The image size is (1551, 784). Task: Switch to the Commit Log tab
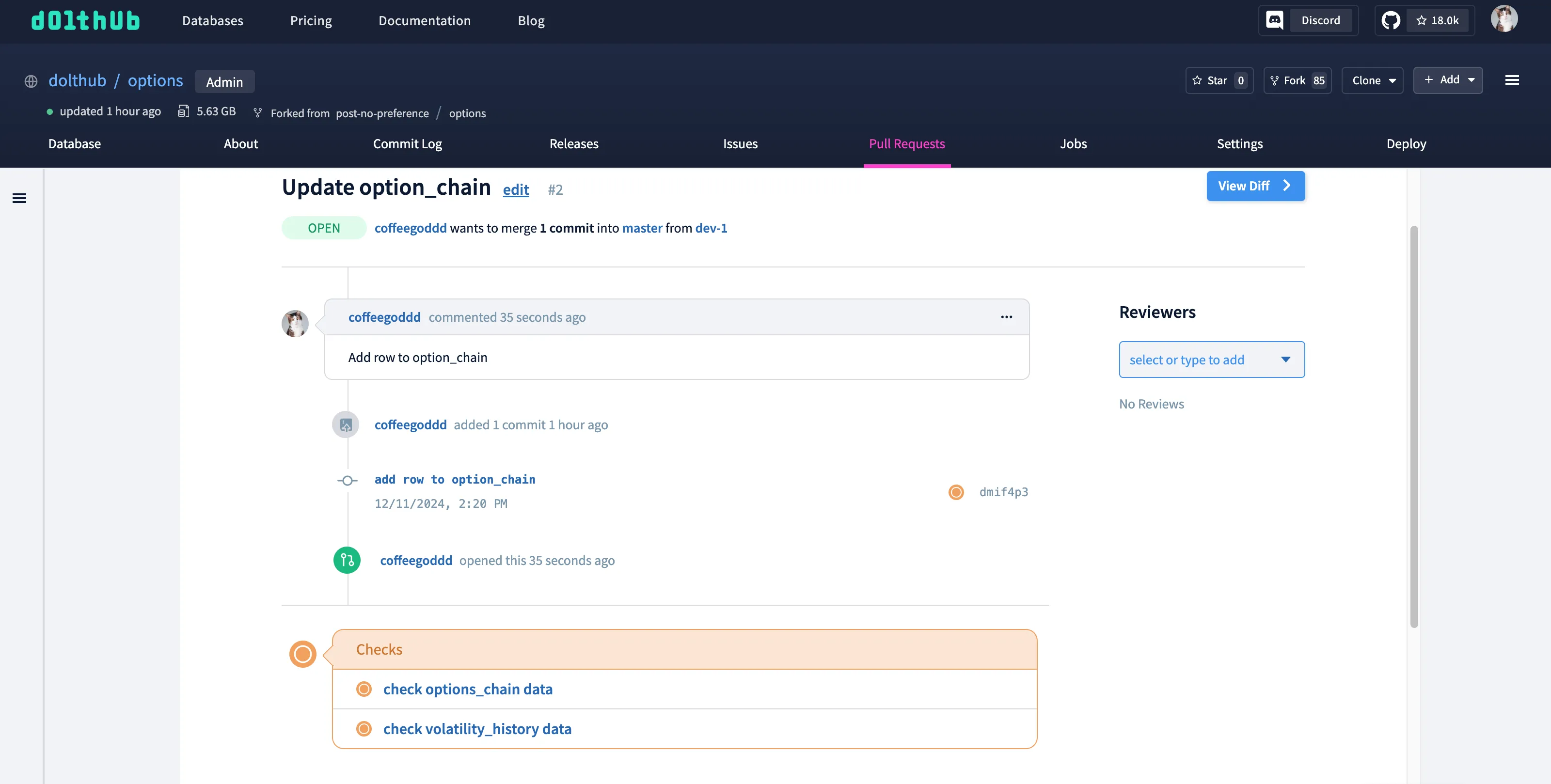tap(407, 144)
